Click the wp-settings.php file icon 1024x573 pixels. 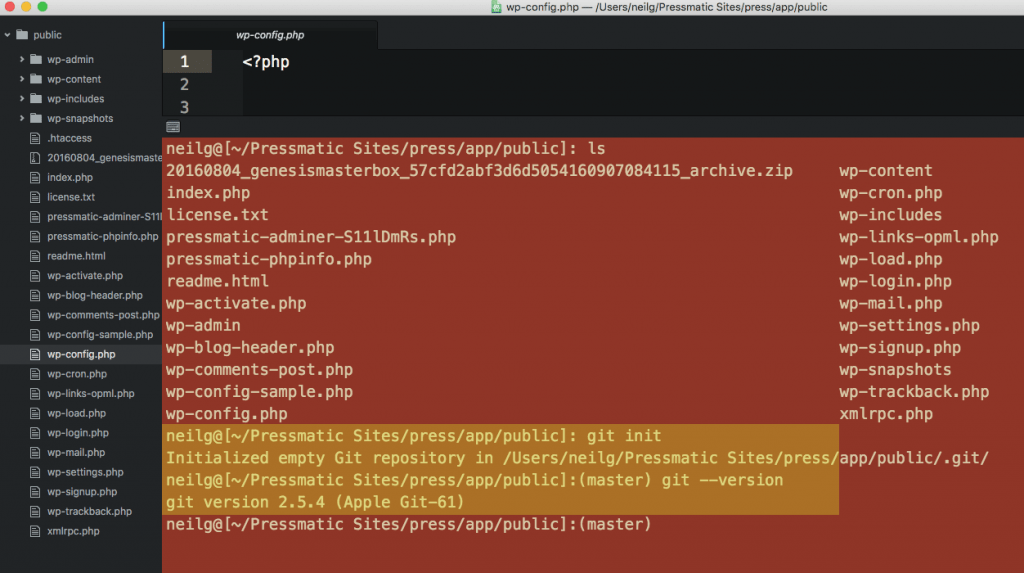(35, 472)
